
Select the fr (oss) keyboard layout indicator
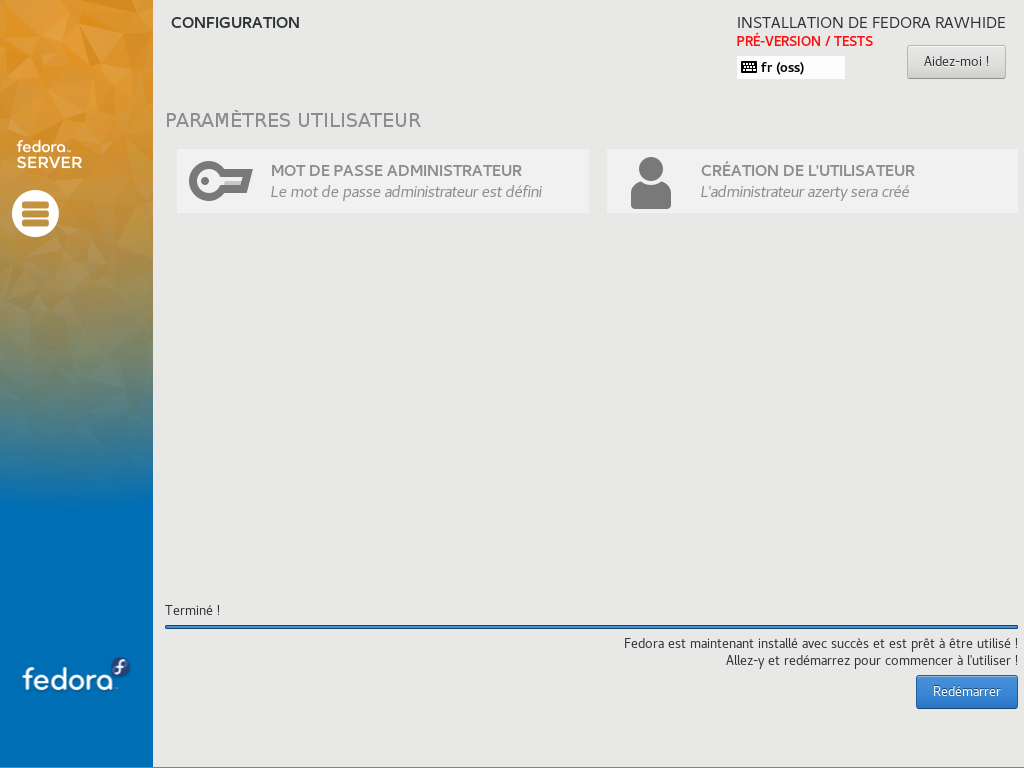[x=791, y=67]
